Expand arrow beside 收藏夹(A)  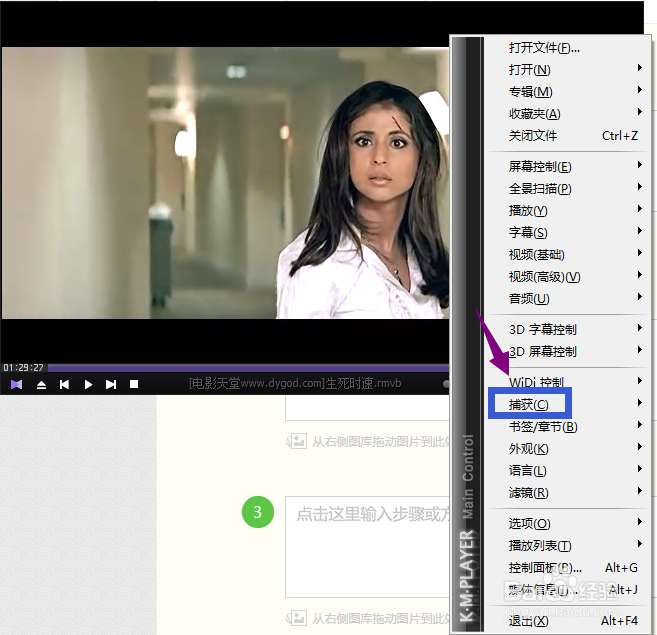(639, 111)
